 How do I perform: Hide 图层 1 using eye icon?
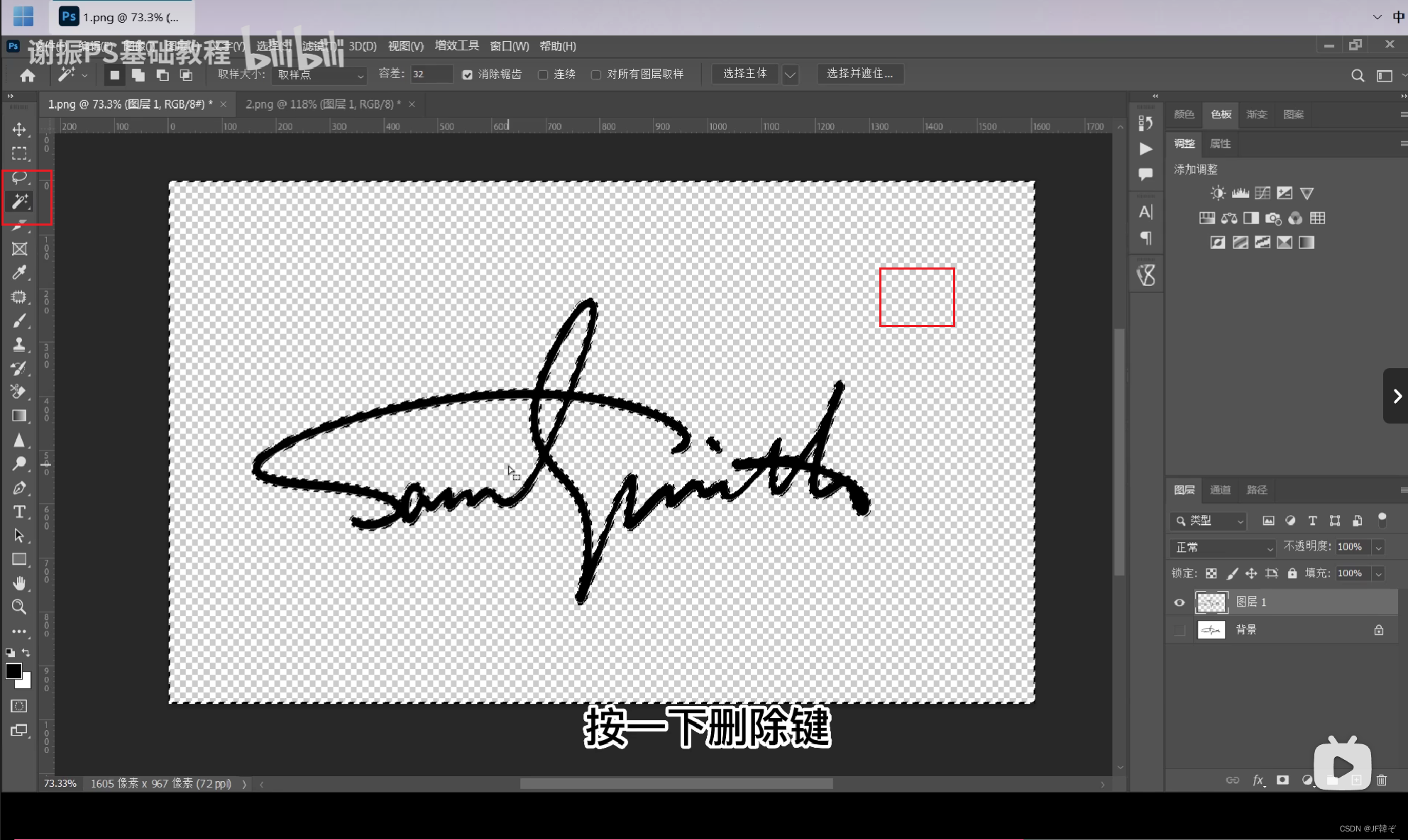[1179, 602]
